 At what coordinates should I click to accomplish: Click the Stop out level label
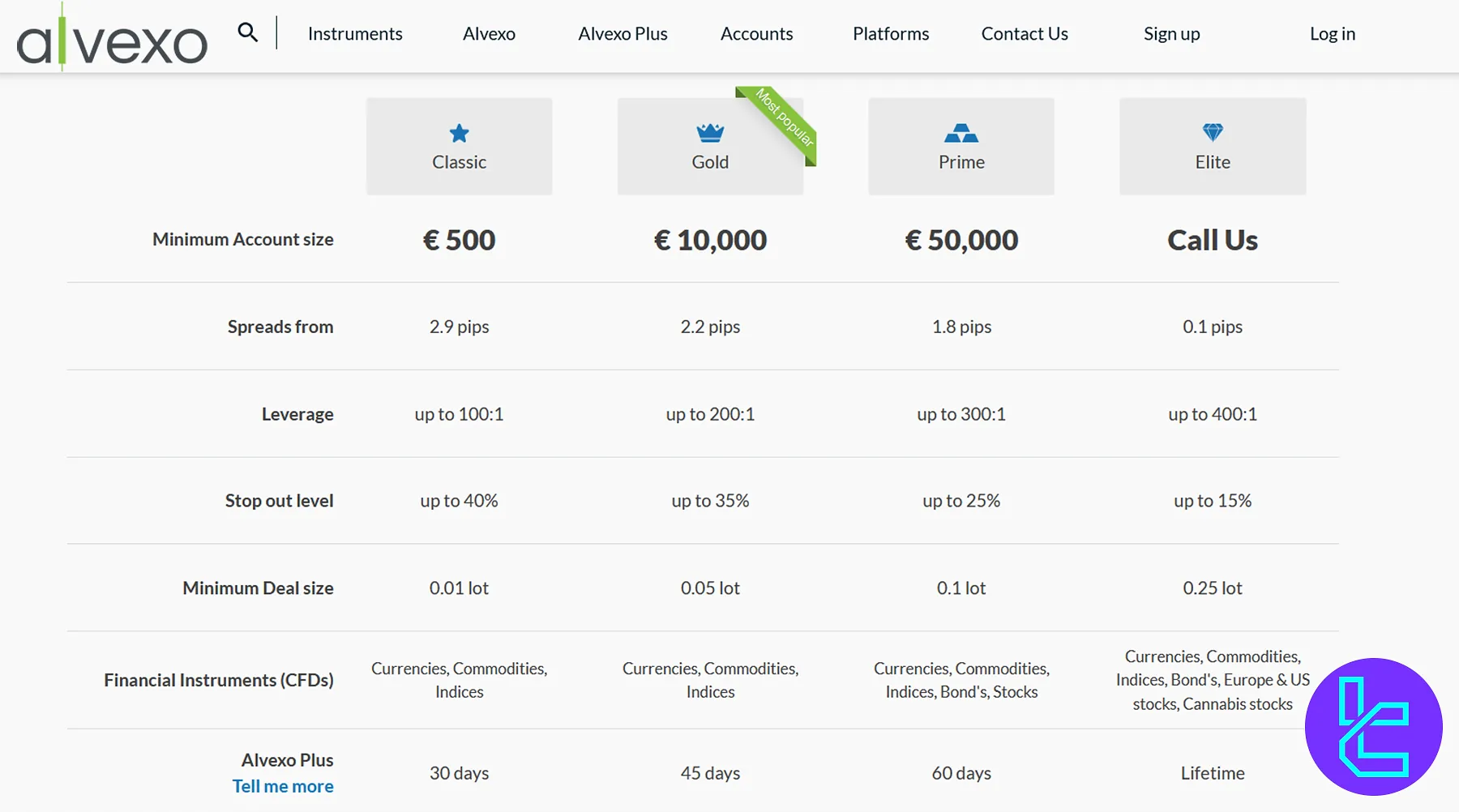280,501
